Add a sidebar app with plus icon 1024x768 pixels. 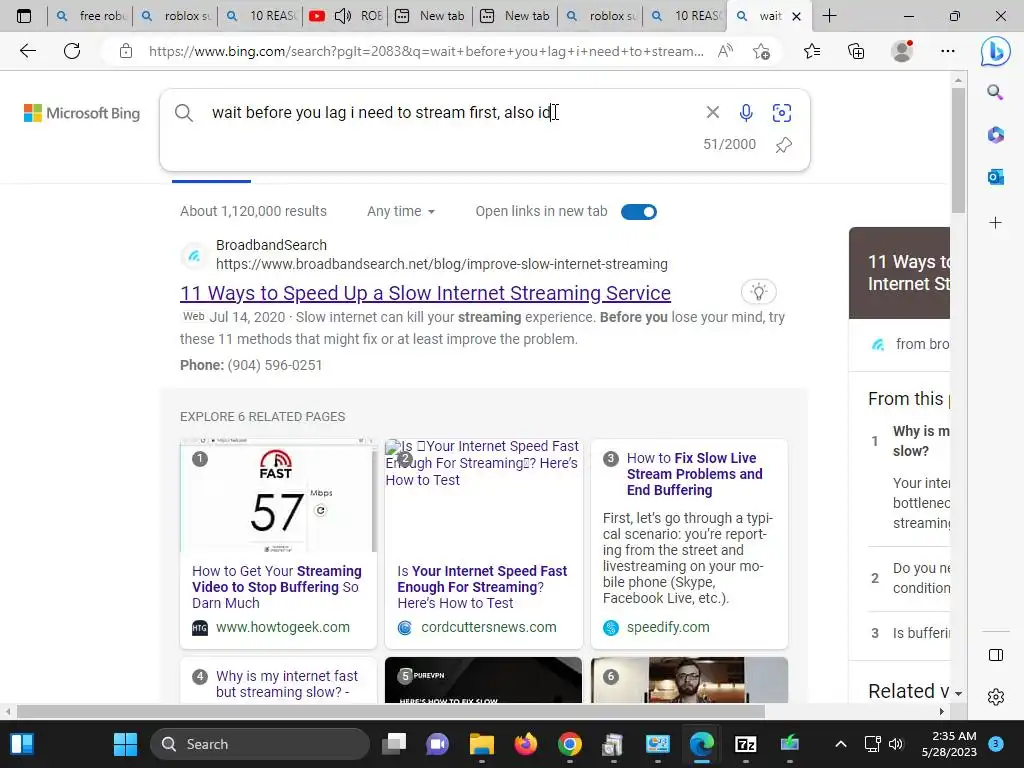click(995, 223)
